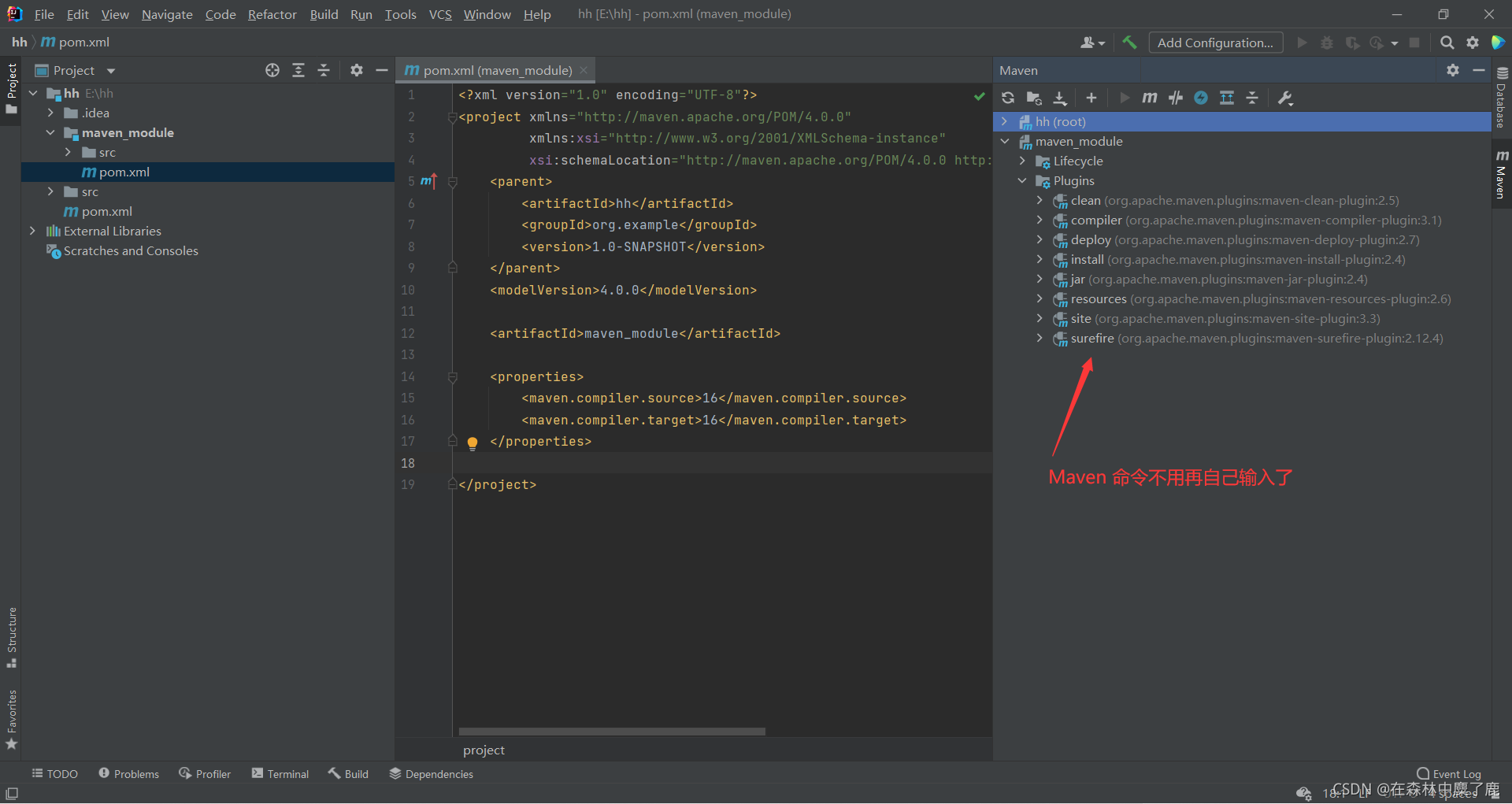
Task: Expand hh (root) in Maven panel
Action: pos(1004,121)
